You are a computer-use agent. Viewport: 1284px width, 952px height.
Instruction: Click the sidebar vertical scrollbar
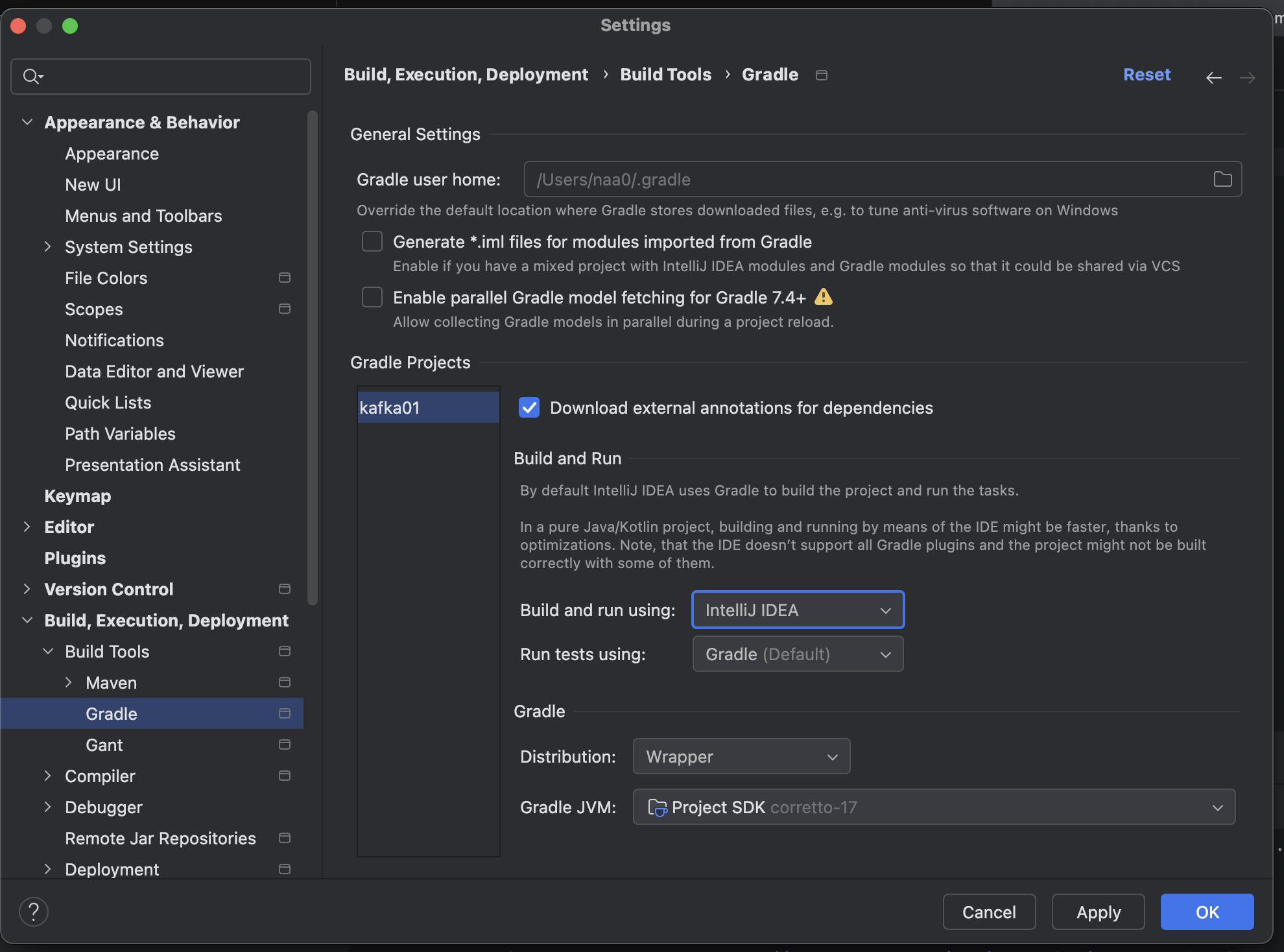313,357
